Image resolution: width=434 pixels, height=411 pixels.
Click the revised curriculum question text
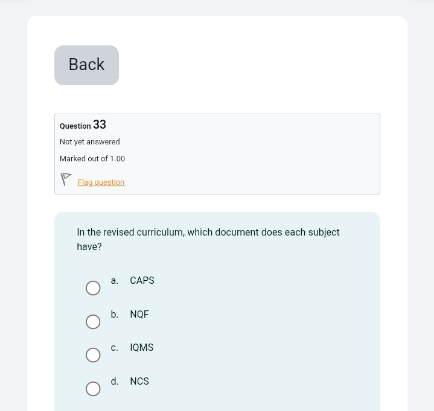[x=208, y=239]
